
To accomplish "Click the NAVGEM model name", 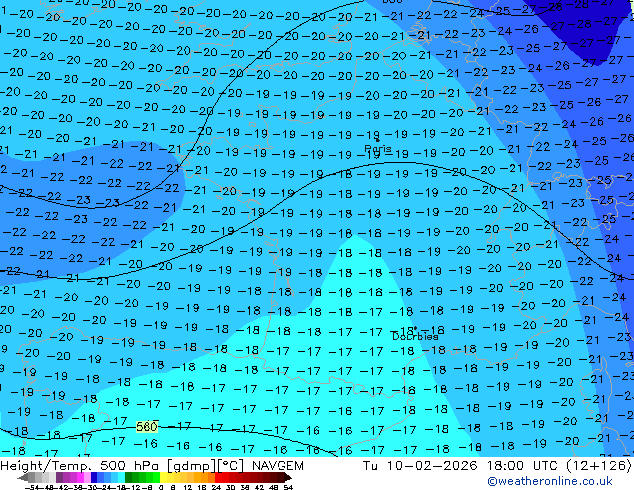I will coord(278,466).
